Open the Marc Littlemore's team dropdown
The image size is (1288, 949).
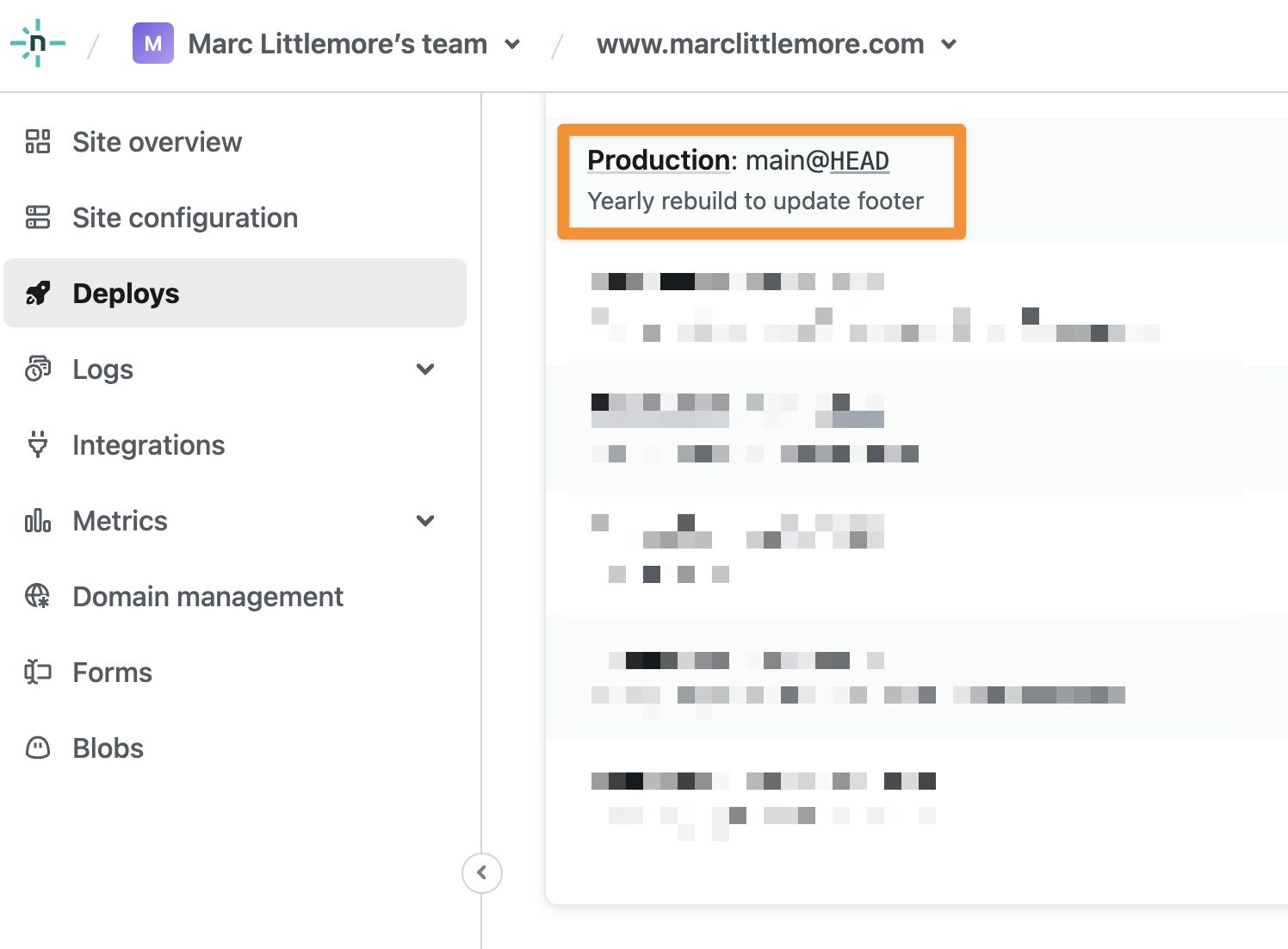(512, 45)
